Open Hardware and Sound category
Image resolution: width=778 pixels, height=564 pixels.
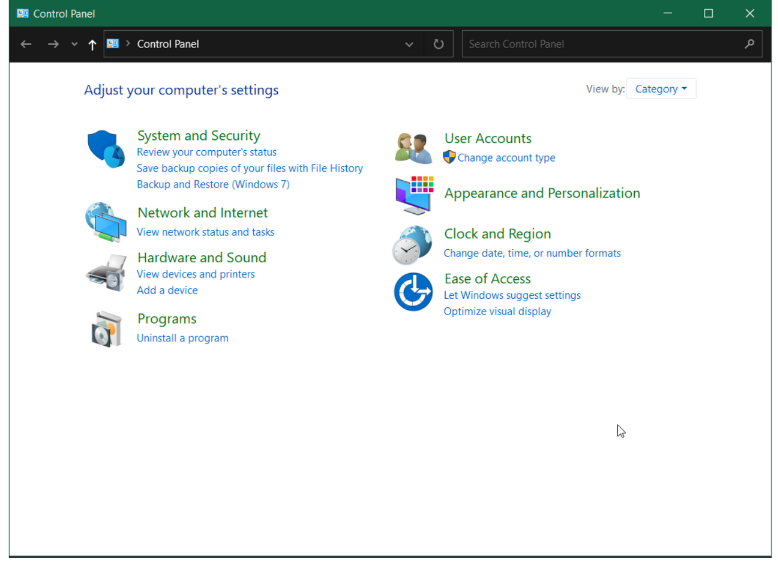tap(202, 257)
